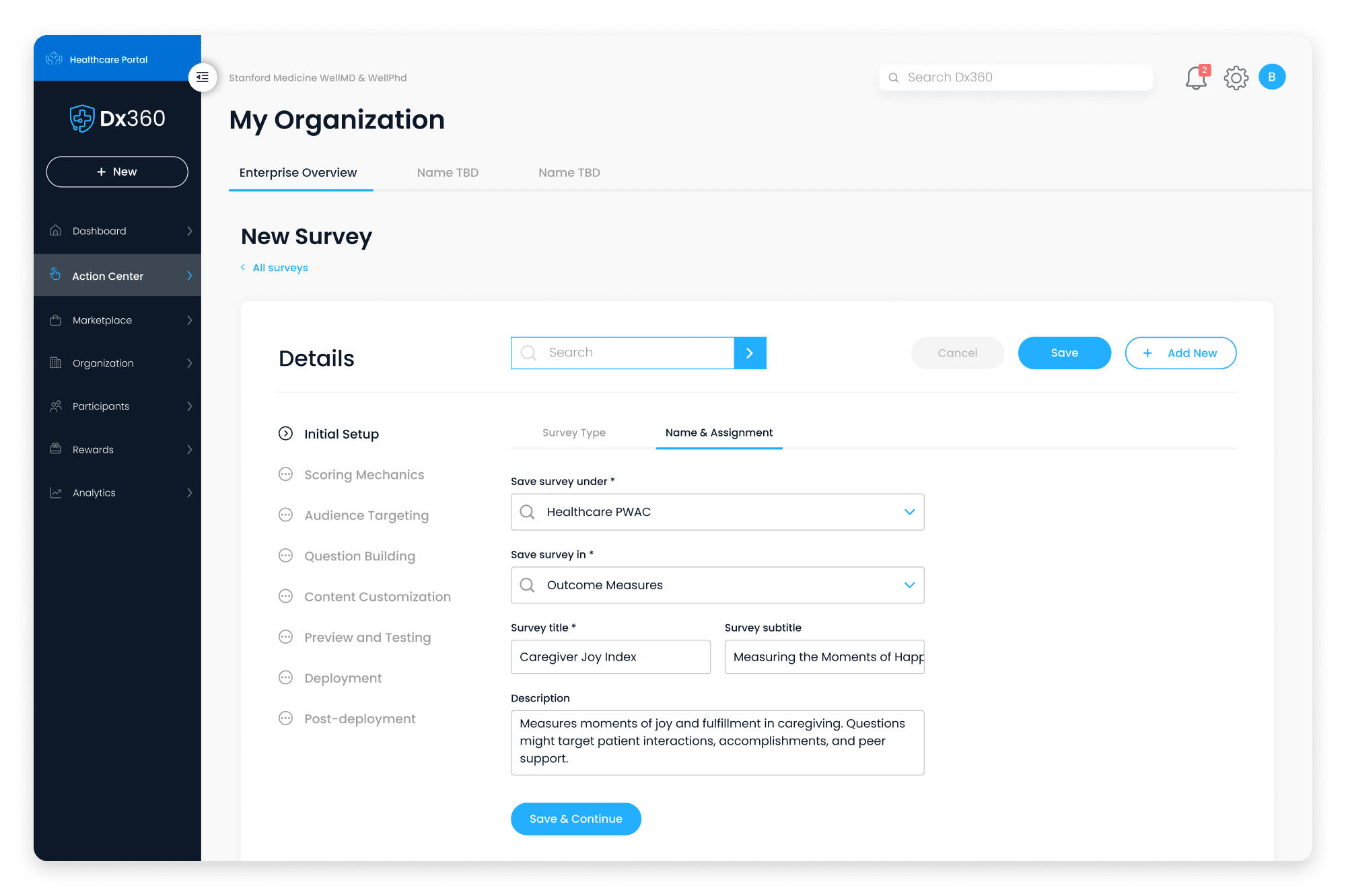Click the Post-deployment step icon
The height and width of the screenshot is (896, 1346).
285,718
